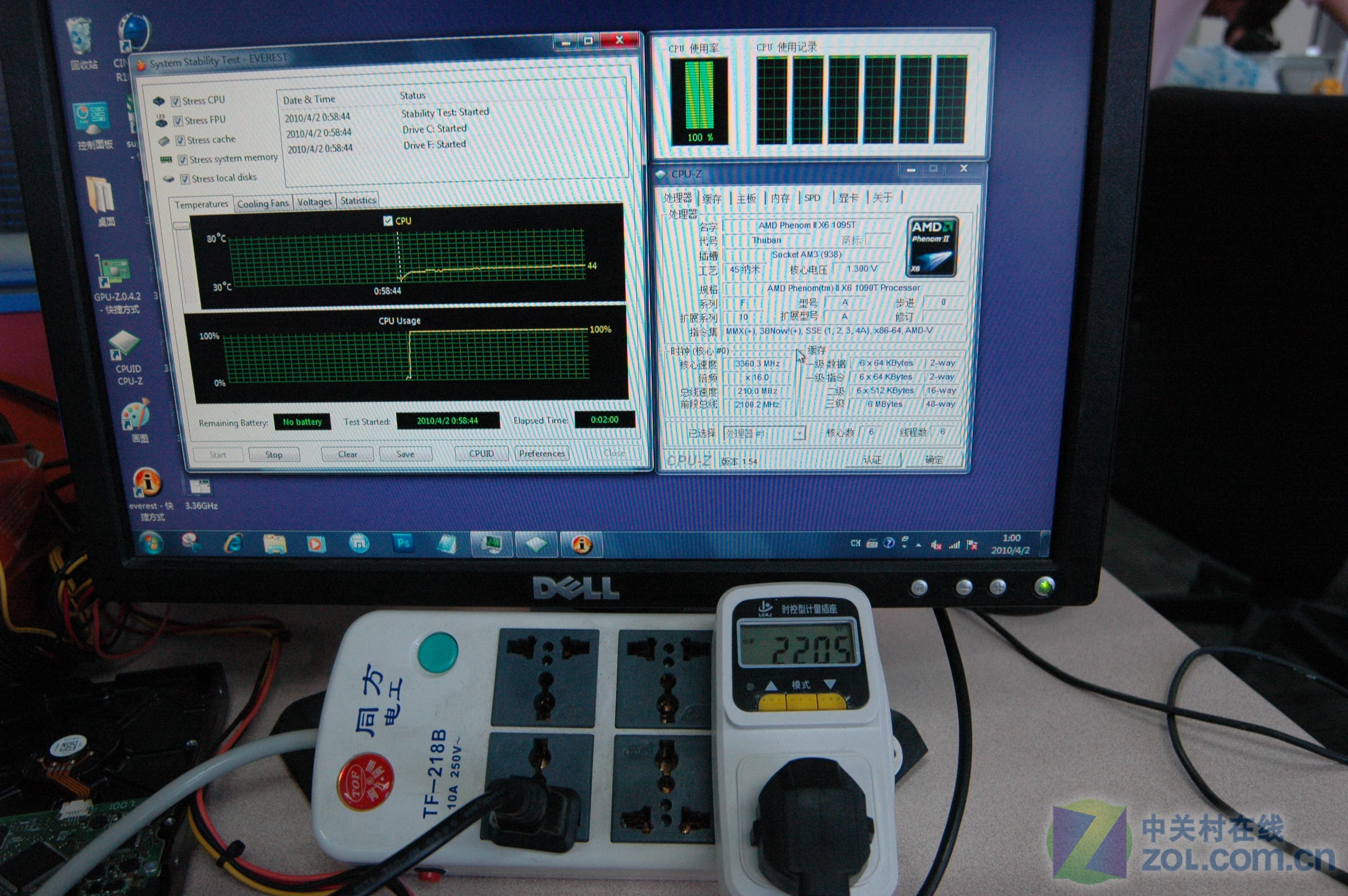This screenshot has width=1348, height=896.
Task: Launch the GPU-Z.0.4.2 shortcut on desktop
Action: pyautogui.click(x=117, y=284)
